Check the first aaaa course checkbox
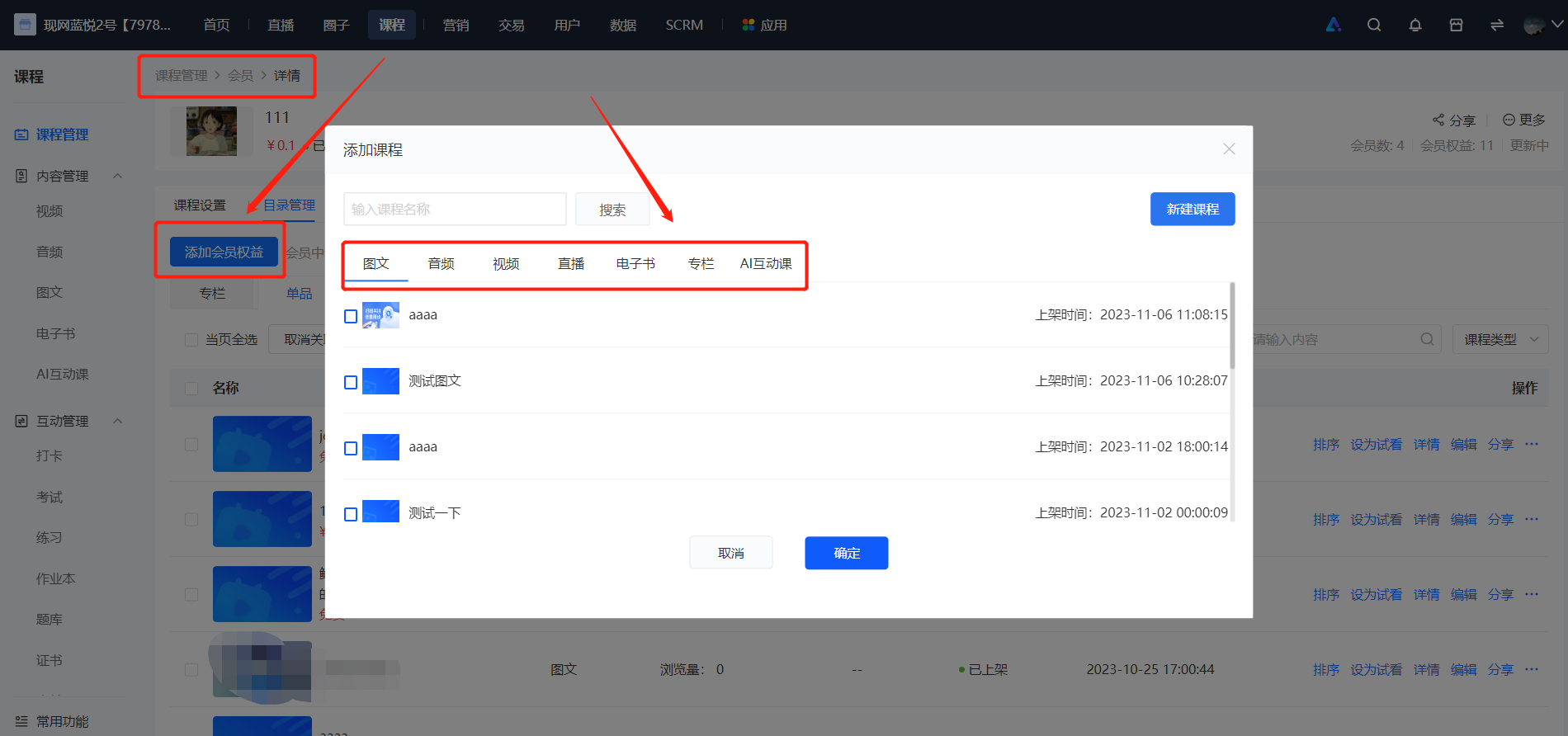 [351, 316]
